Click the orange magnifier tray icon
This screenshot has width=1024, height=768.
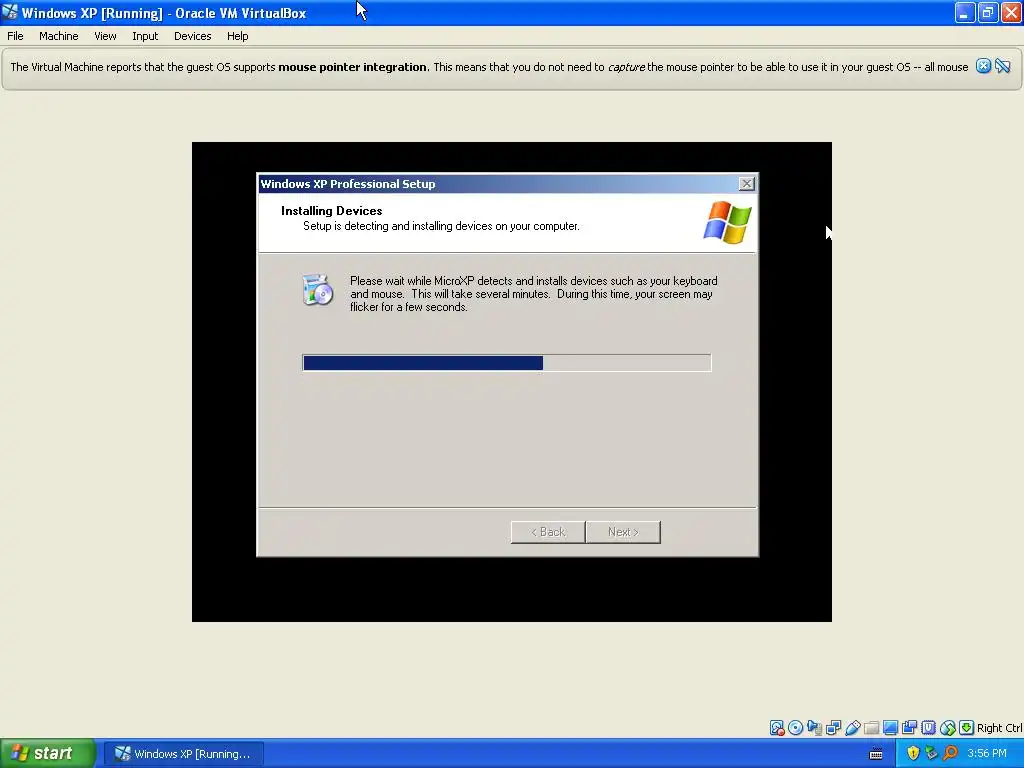coord(950,753)
